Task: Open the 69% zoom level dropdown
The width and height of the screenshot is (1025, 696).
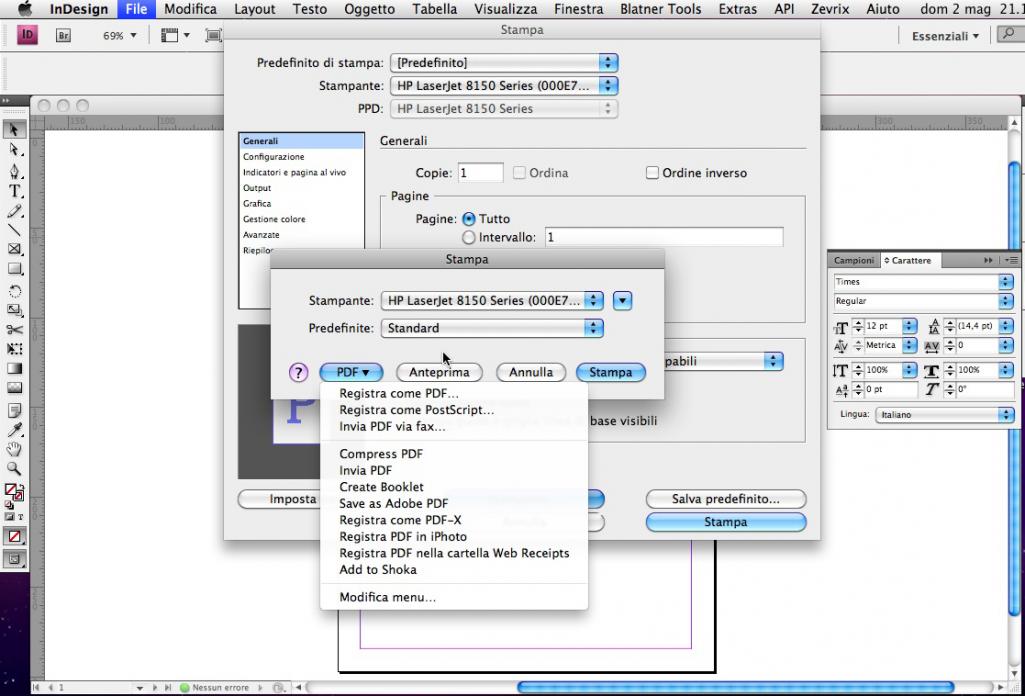Action: [120, 35]
